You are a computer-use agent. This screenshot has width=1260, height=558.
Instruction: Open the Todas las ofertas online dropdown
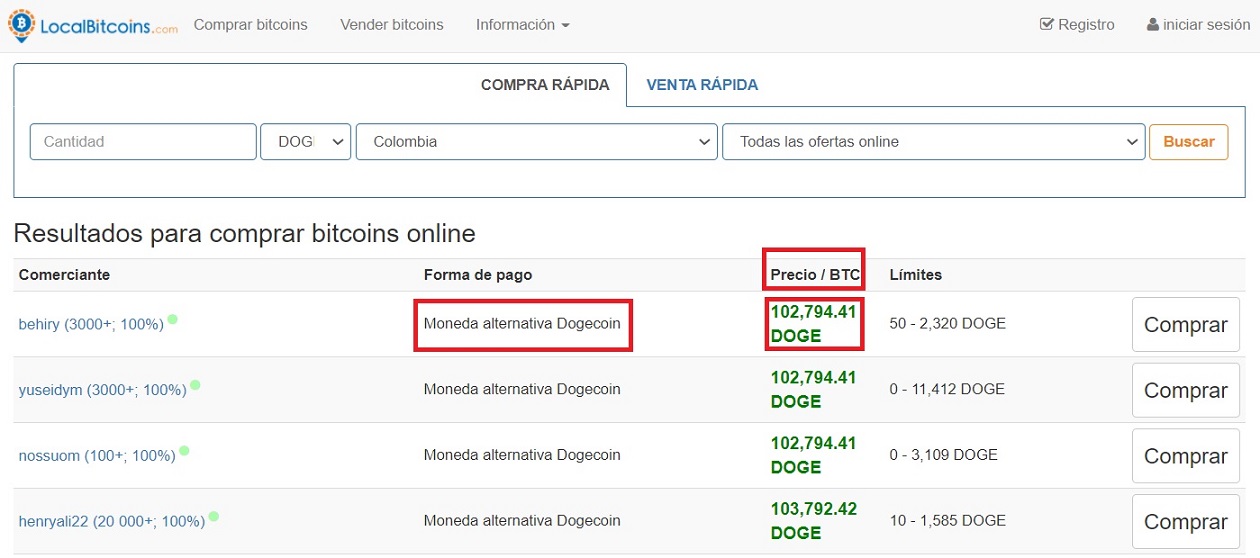point(934,142)
